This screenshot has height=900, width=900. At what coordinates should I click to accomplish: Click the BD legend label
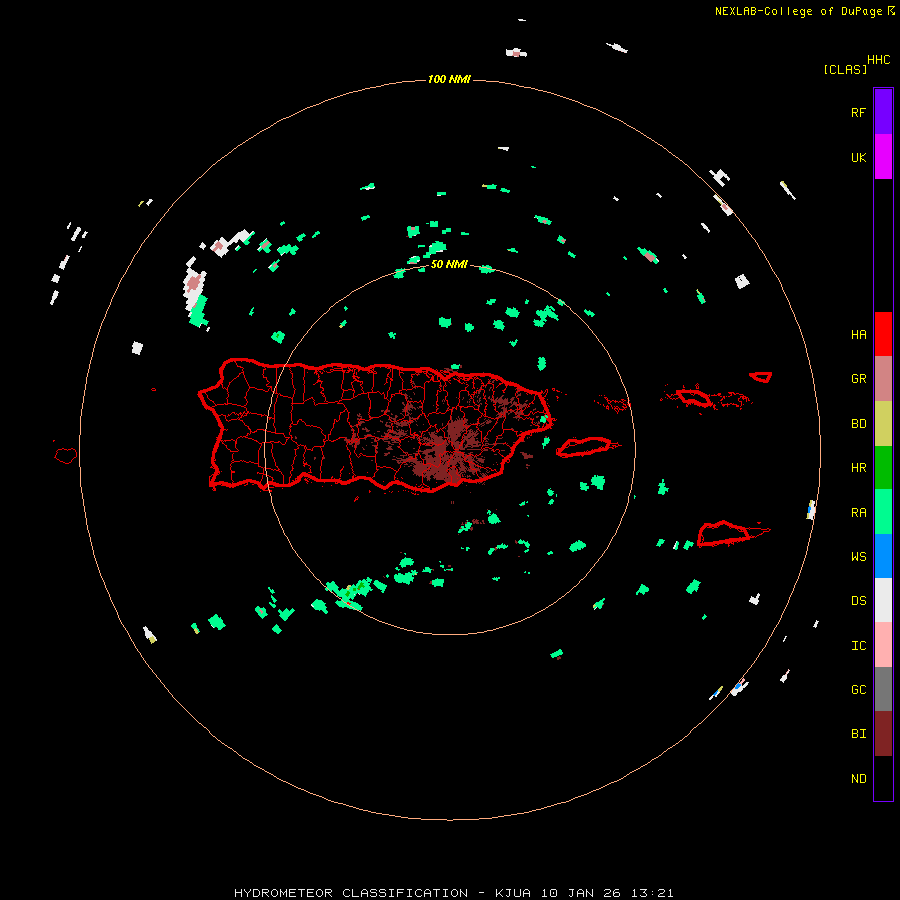[x=858, y=424]
